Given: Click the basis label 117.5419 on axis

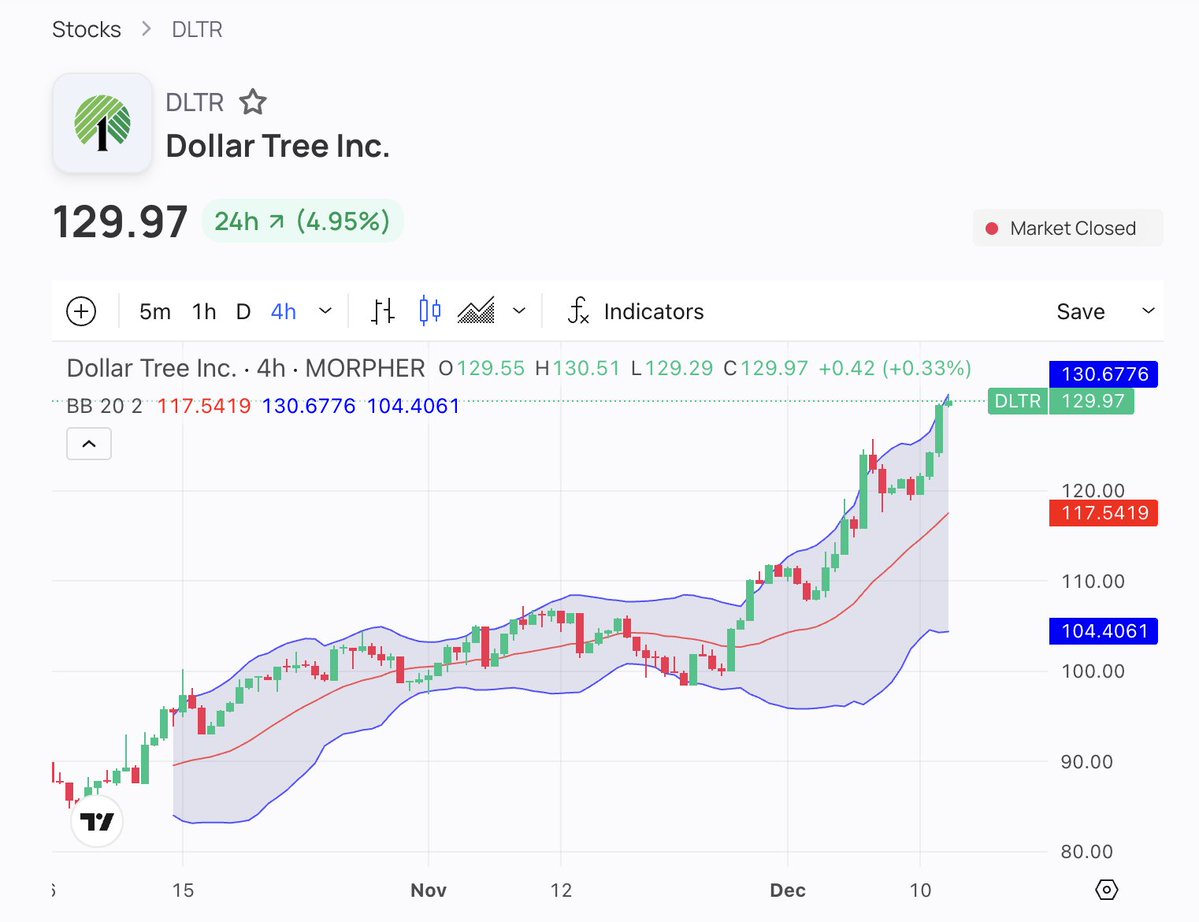Looking at the screenshot, I should point(1103,513).
